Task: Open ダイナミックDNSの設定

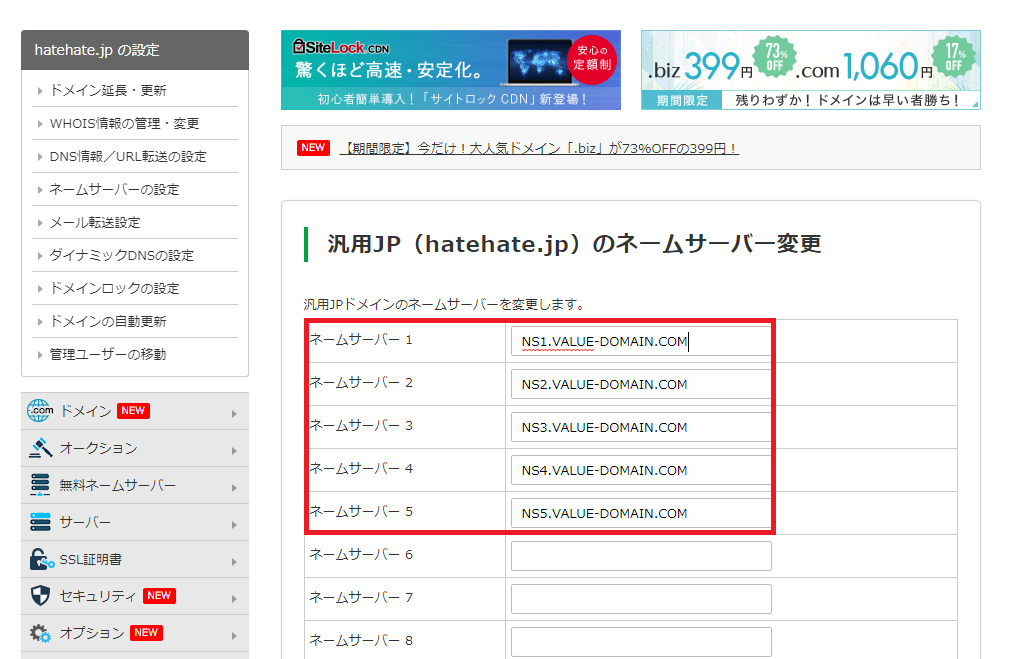Action: point(122,255)
